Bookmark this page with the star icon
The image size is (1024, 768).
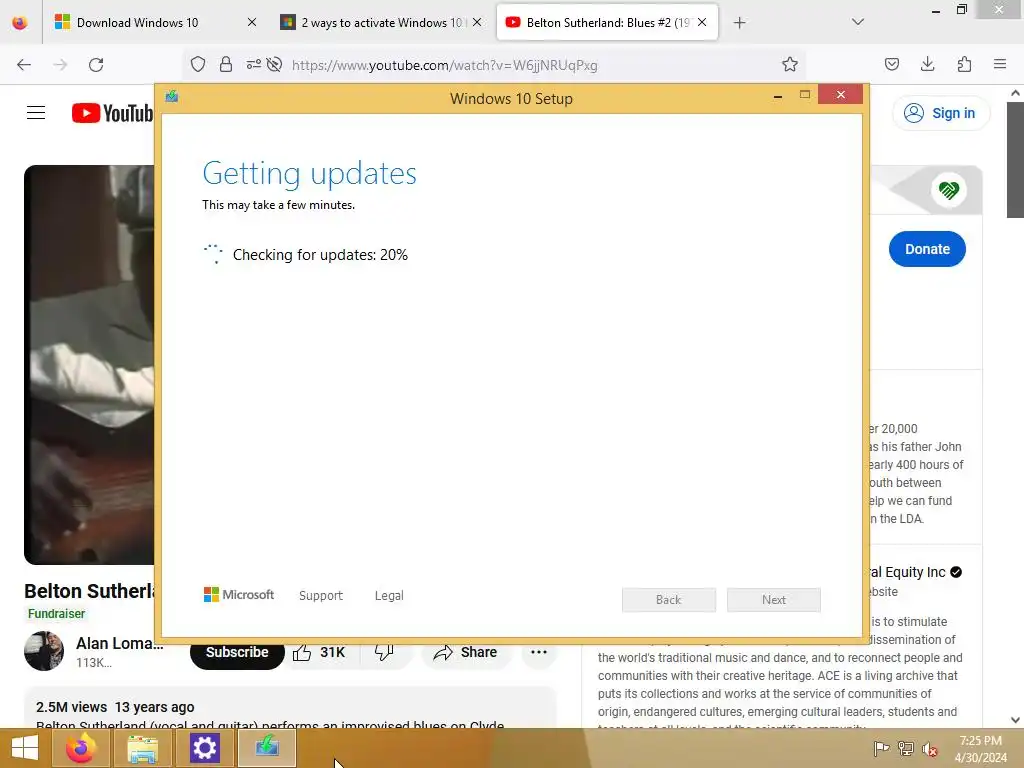pyautogui.click(x=790, y=64)
